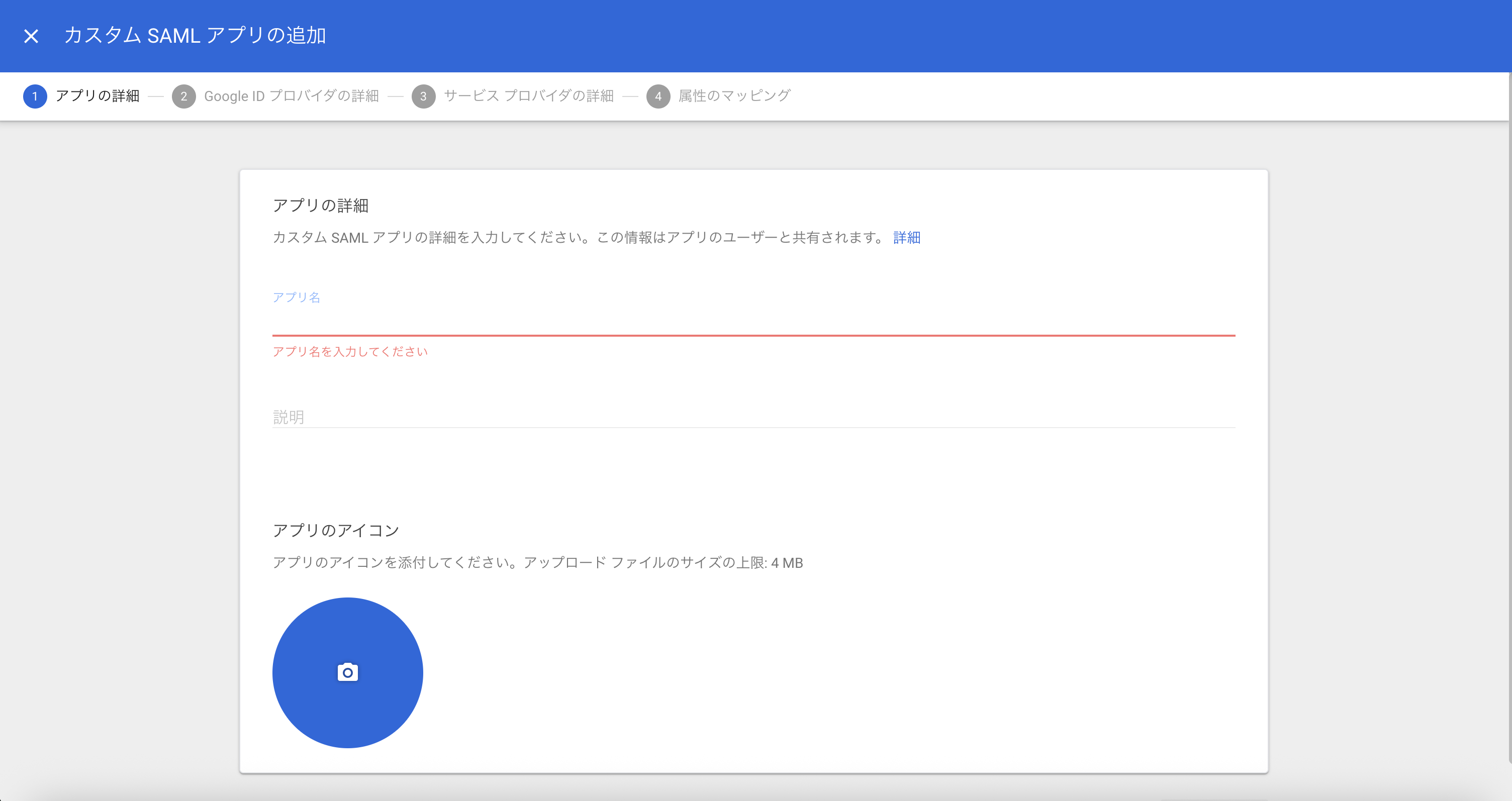
Task: Click the camera icon to upload app icon
Action: coord(347,672)
